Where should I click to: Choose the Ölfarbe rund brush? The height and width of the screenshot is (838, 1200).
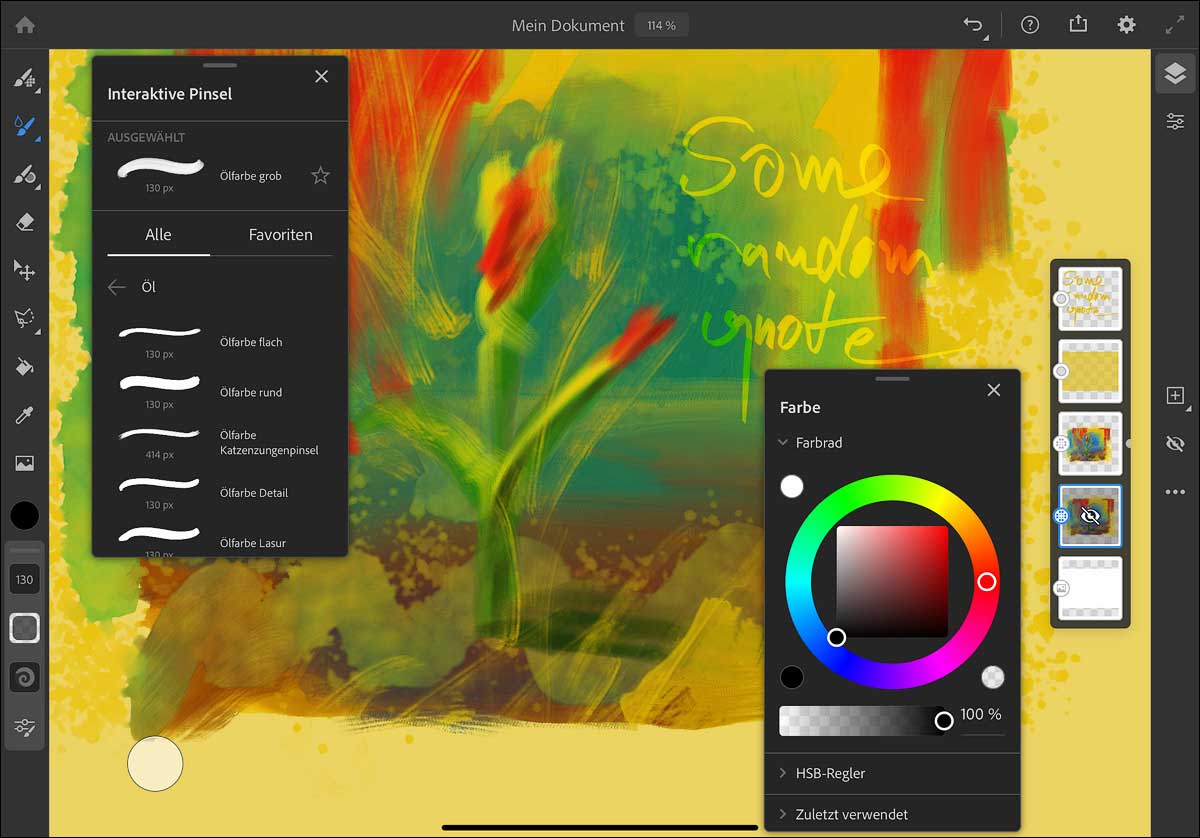(220, 392)
